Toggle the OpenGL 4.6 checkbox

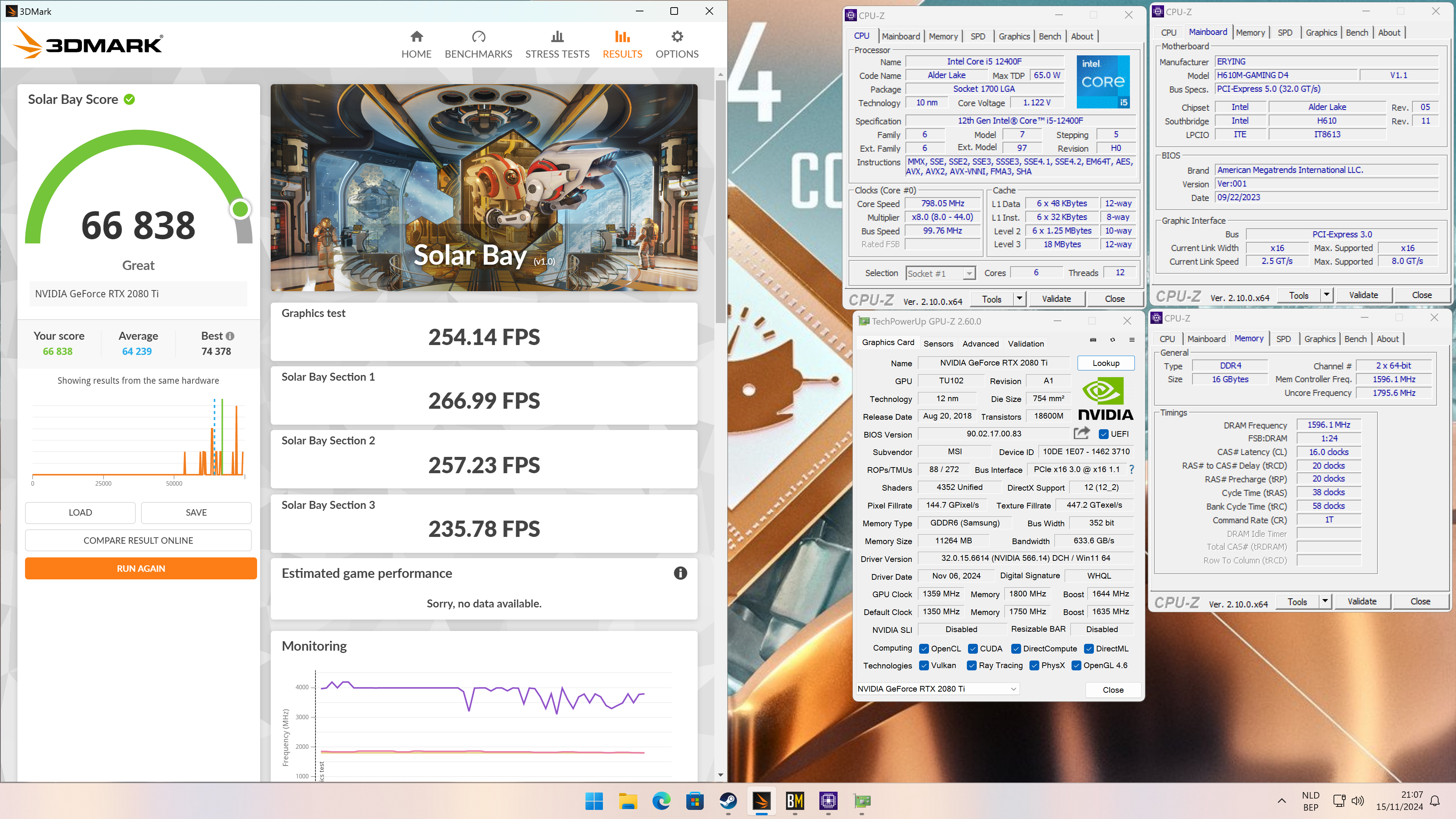coord(1076,666)
